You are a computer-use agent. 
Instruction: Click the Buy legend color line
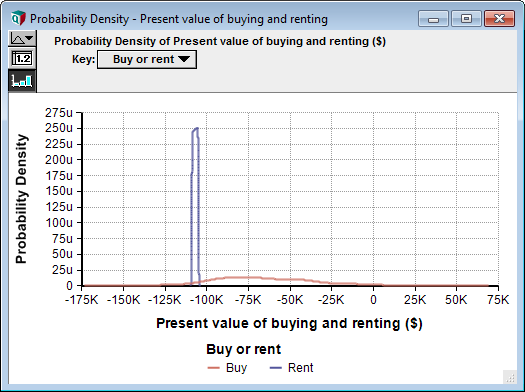pyautogui.click(x=214, y=368)
